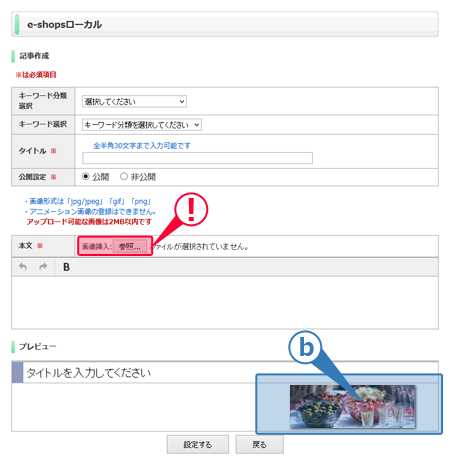
Task: Click the preview title placeholder text
Action: tap(89, 373)
